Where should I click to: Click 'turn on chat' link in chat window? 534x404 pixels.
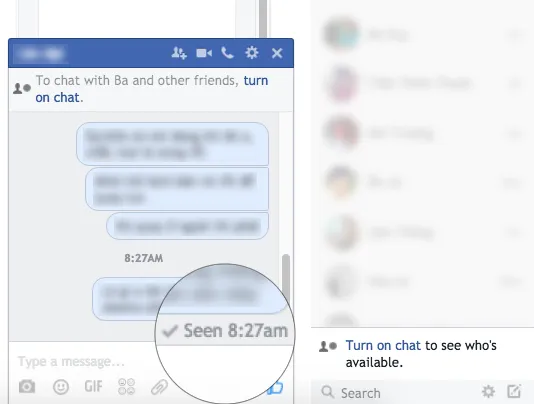tap(152, 89)
